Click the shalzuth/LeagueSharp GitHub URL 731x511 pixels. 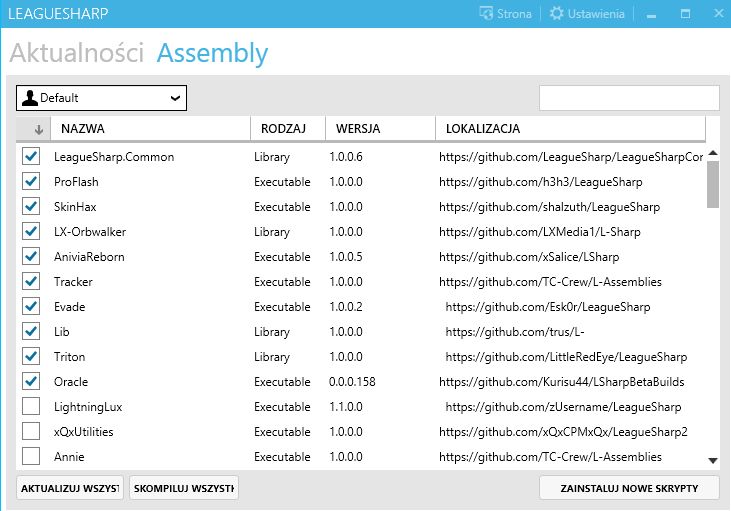pyautogui.click(x=549, y=207)
